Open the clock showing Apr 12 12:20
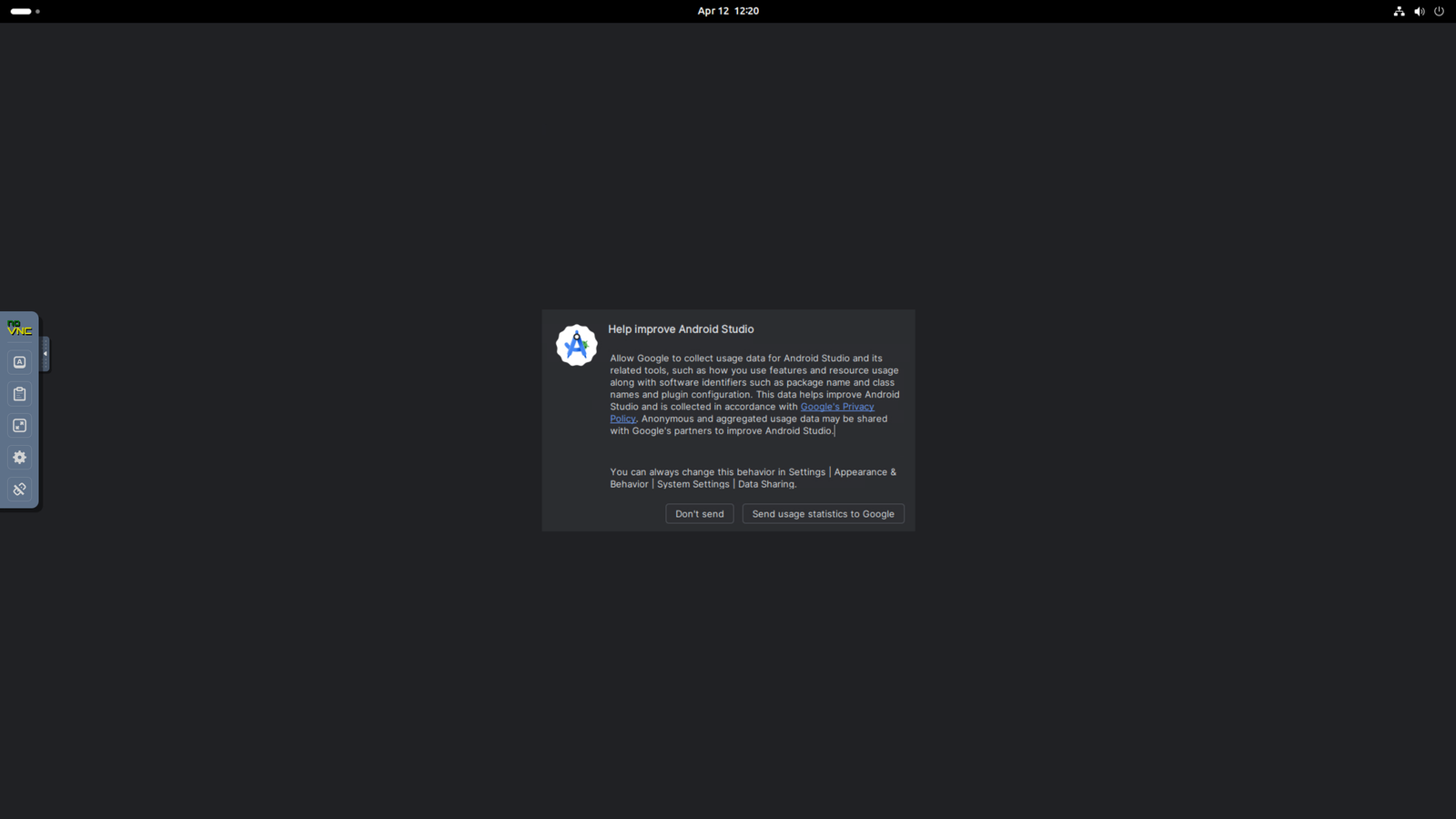 (728, 11)
